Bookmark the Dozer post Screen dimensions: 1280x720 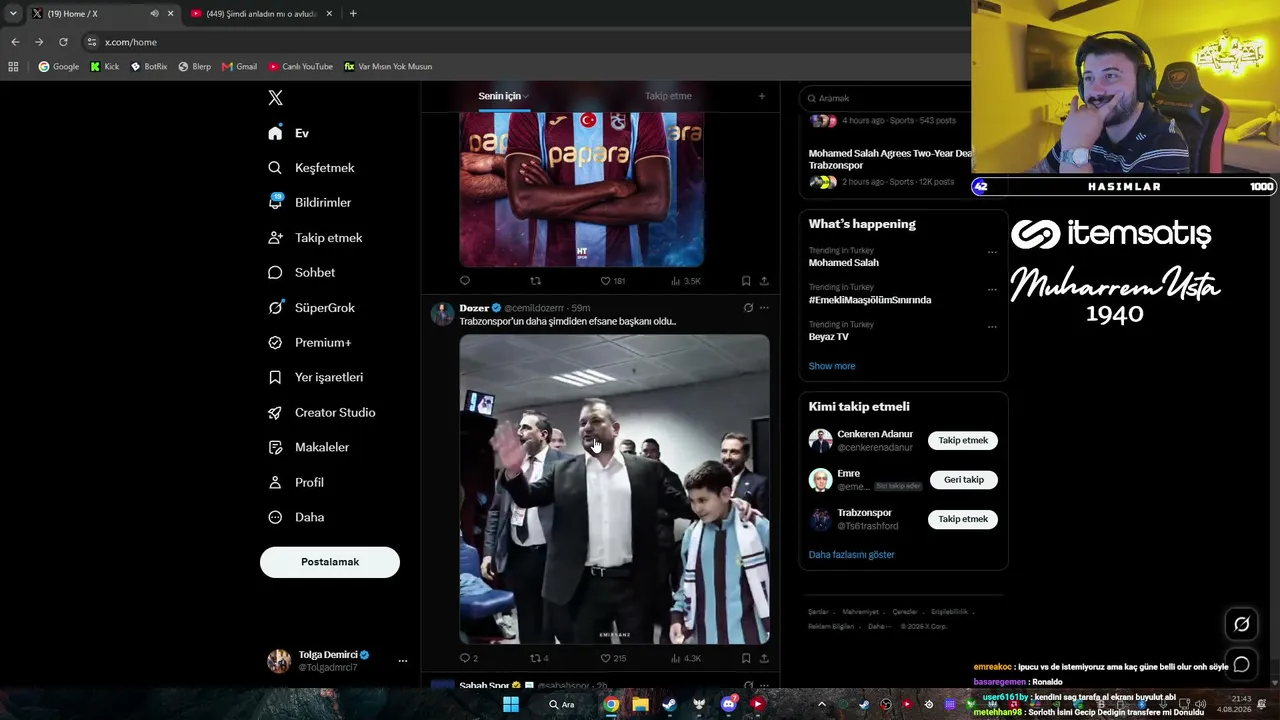coord(746,658)
